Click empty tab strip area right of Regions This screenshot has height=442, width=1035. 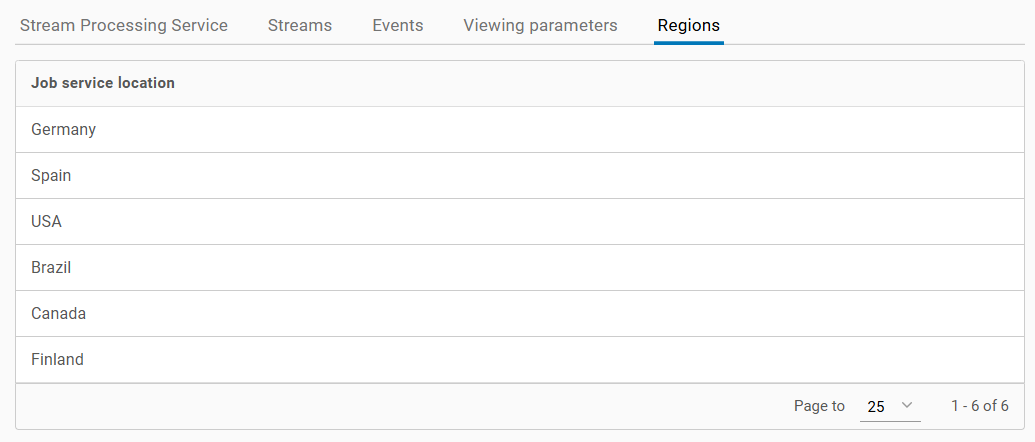pyautogui.click(x=880, y=25)
